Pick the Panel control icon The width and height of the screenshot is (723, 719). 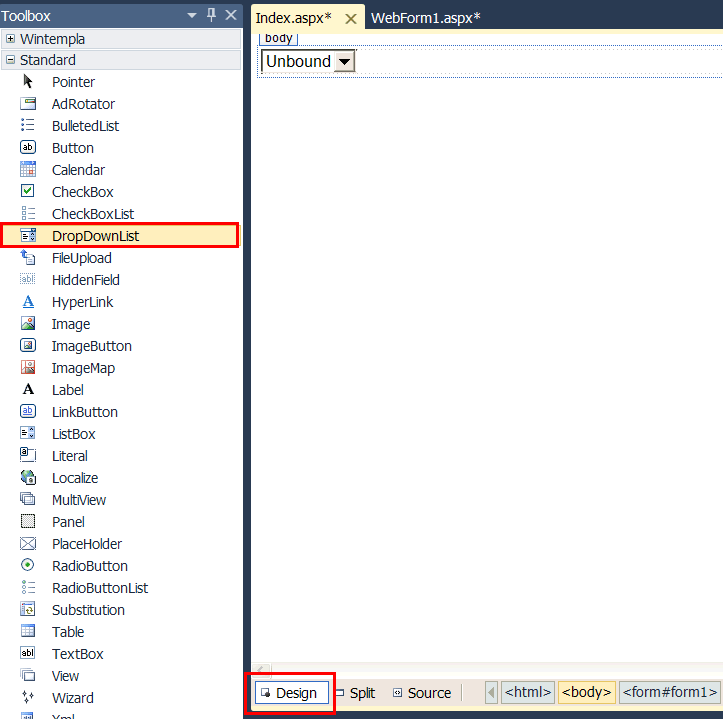[x=28, y=522]
